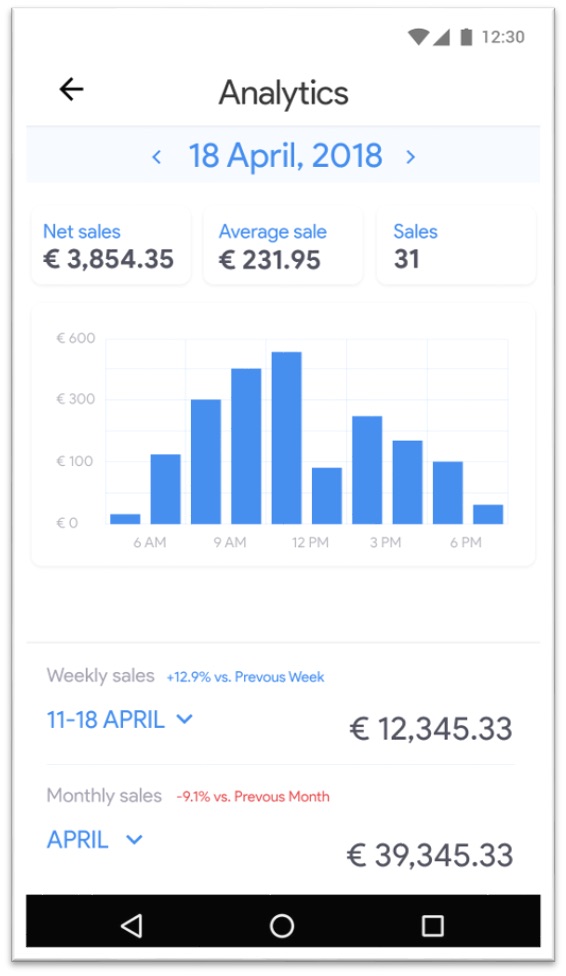Tap the tallest bar in sales chart
Image resolution: width=566 pixels, height=976 pixels.
[286, 438]
